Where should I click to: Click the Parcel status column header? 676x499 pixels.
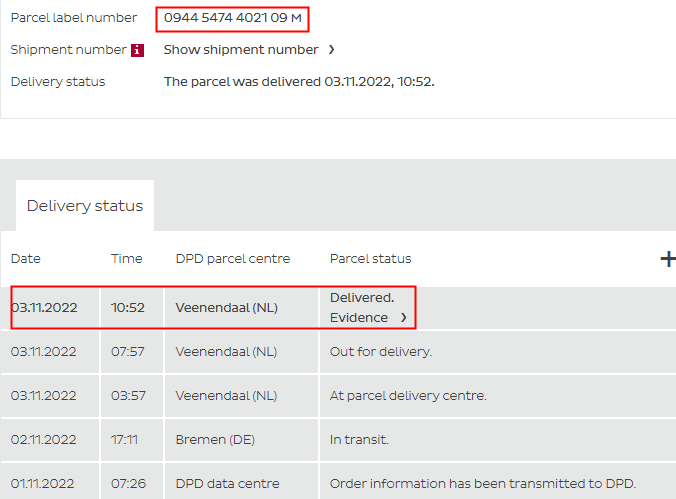(370, 259)
